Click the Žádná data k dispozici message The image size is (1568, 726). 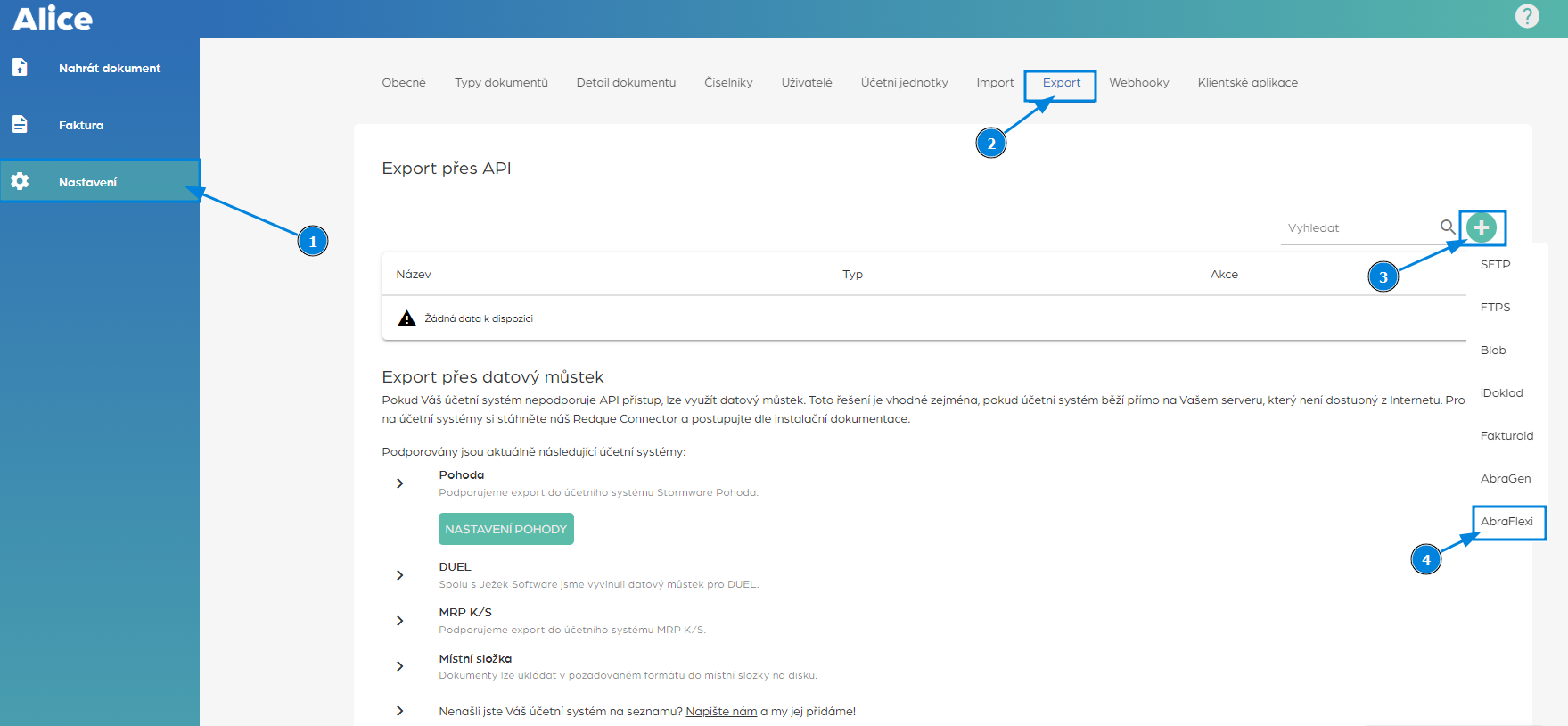click(x=479, y=318)
